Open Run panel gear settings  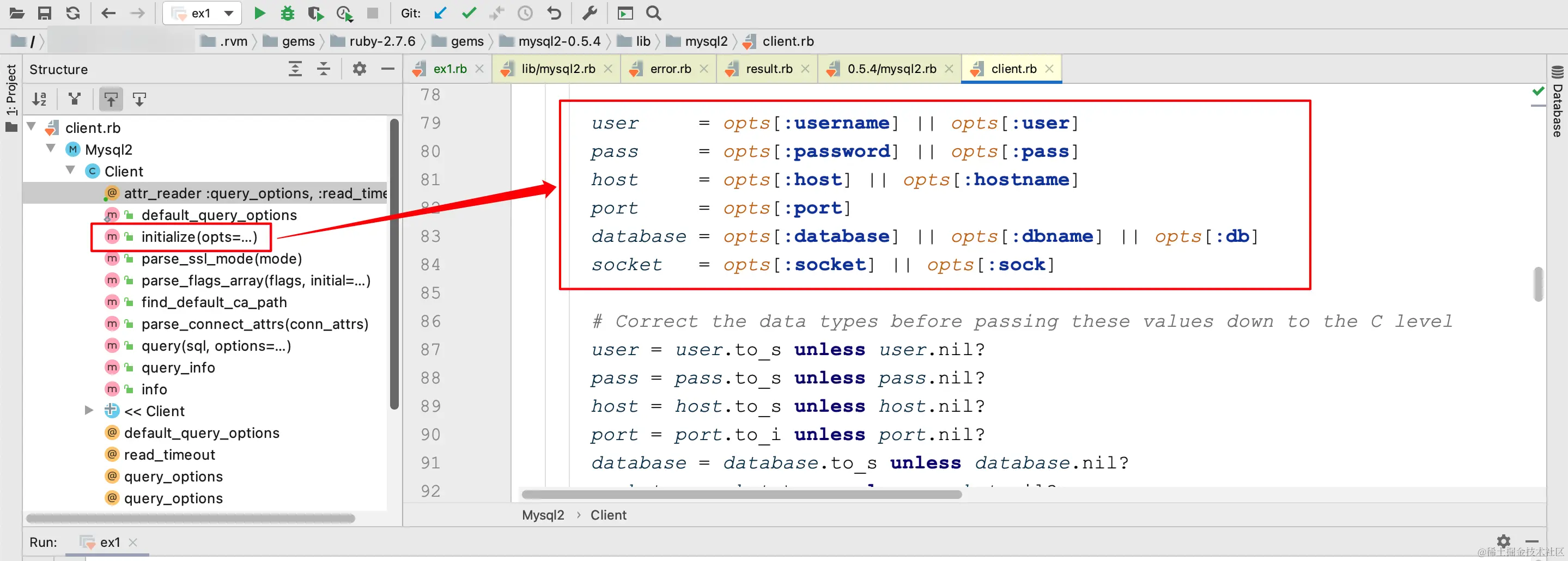click(x=1504, y=541)
